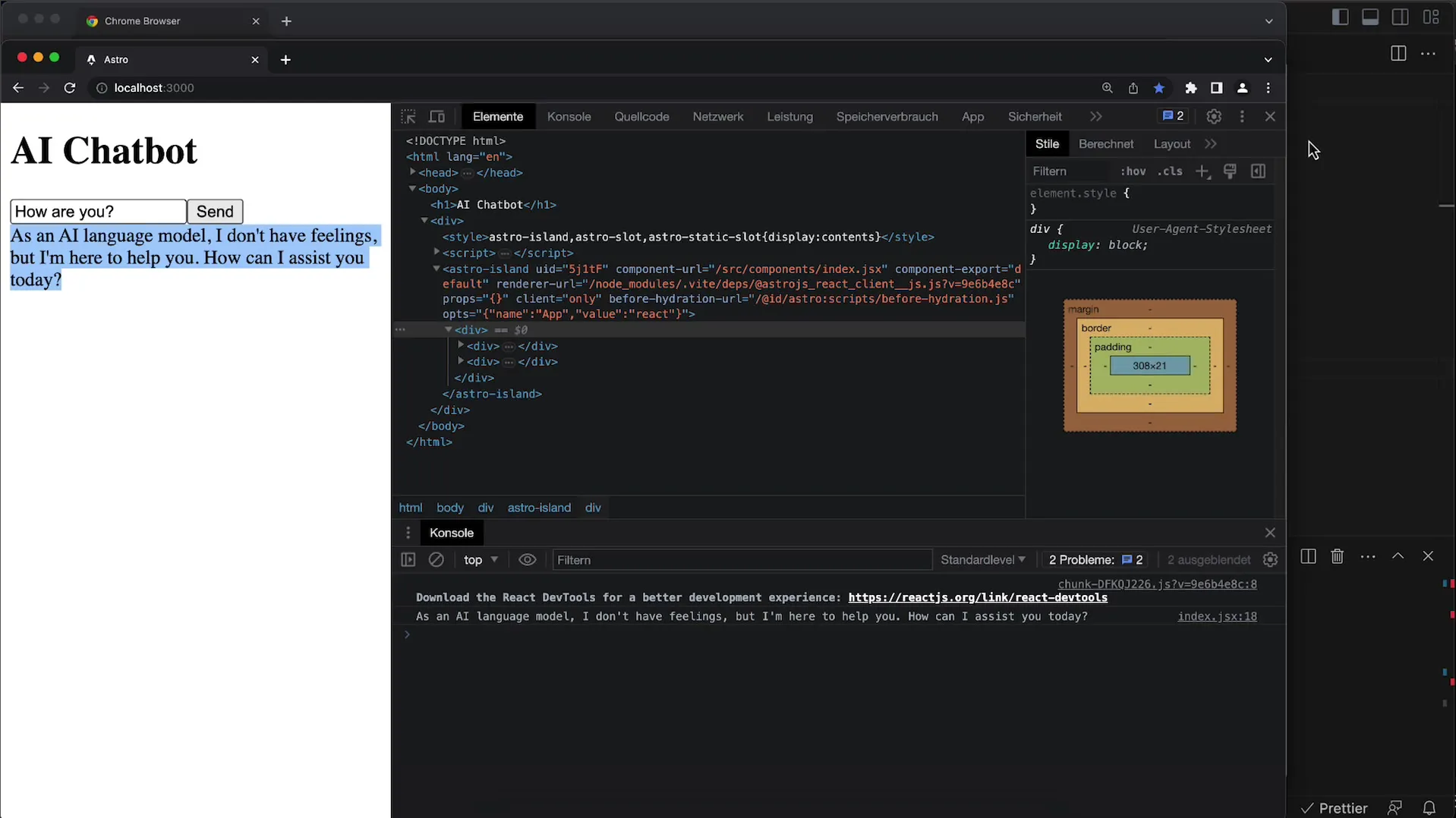Click the bookmark star icon
The width and height of the screenshot is (1456, 818).
(x=1159, y=88)
